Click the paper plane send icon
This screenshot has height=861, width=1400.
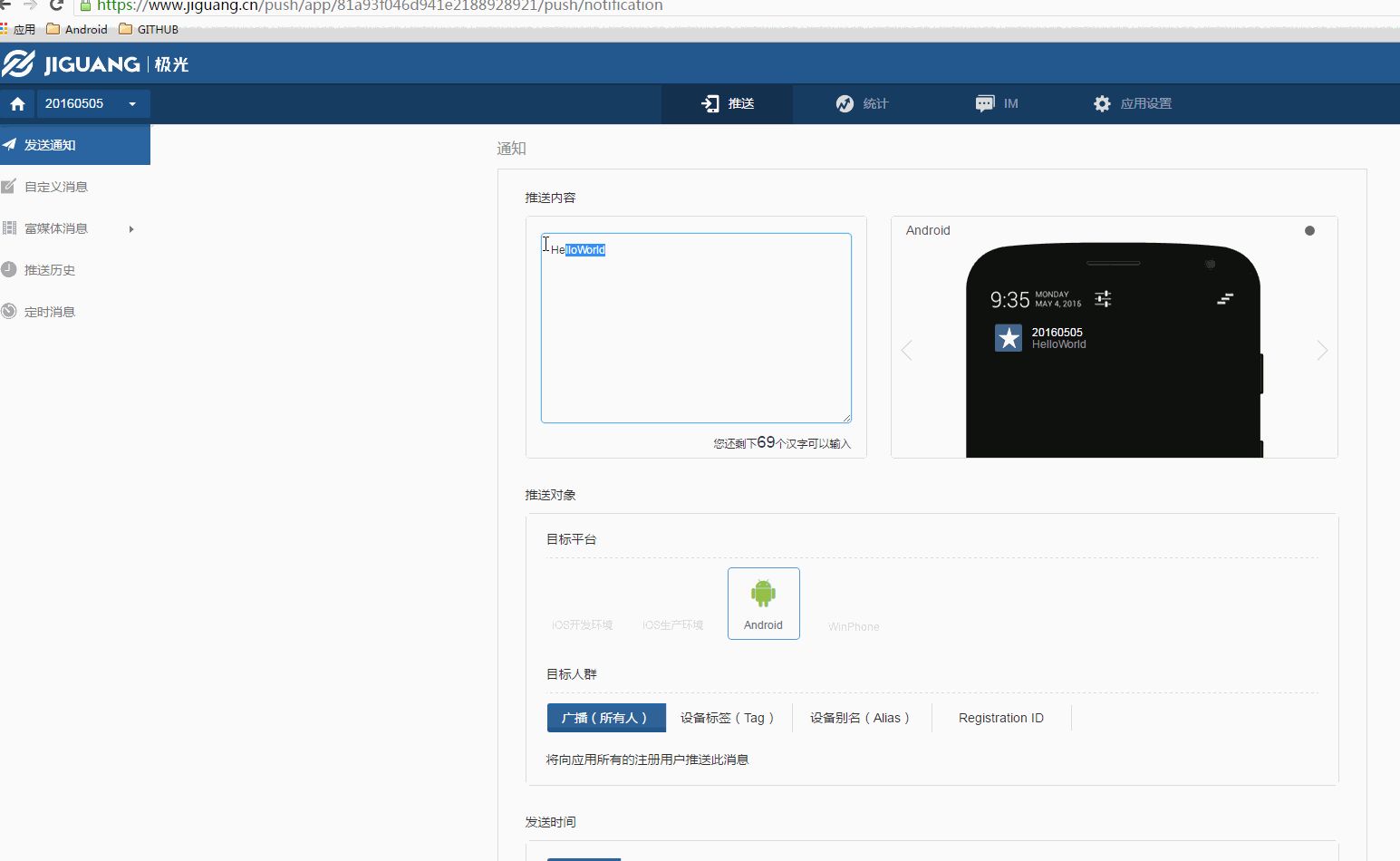tap(9, 144)
